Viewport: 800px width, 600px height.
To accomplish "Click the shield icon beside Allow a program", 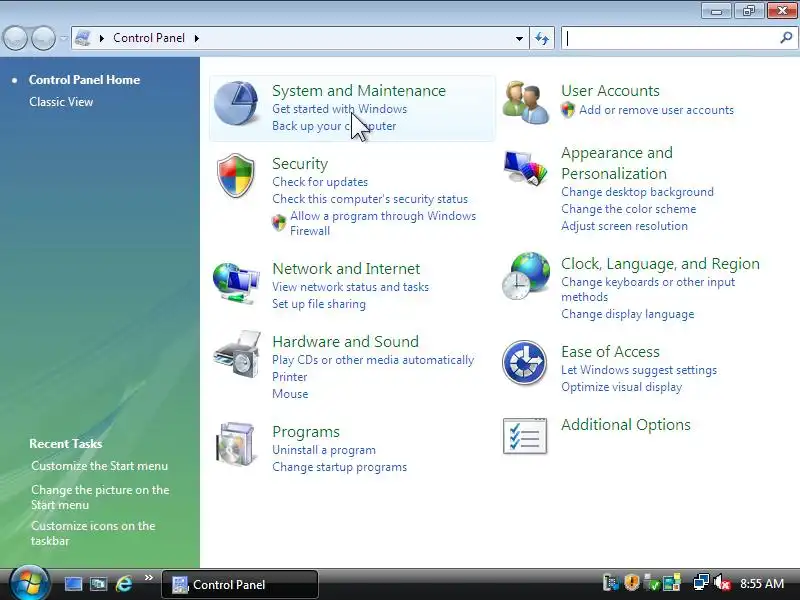I will pyautogui.click(x=279, y=222).
